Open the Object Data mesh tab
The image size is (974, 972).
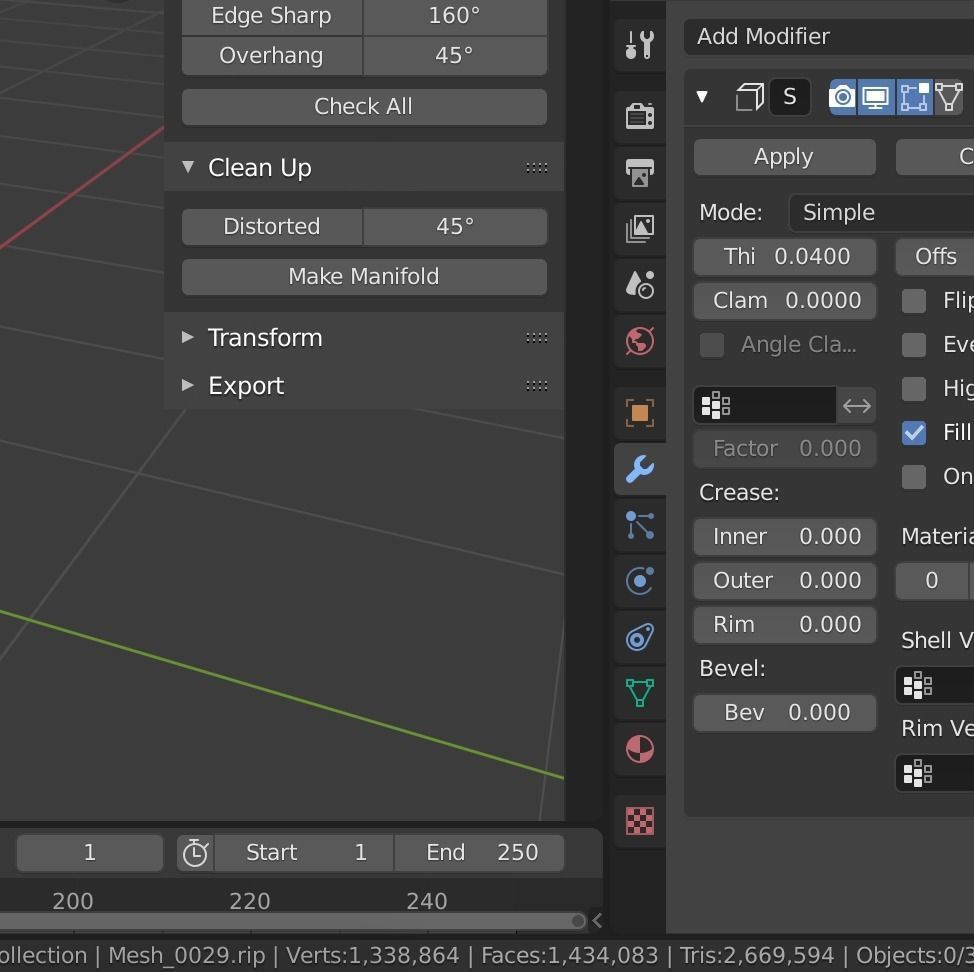640,693
